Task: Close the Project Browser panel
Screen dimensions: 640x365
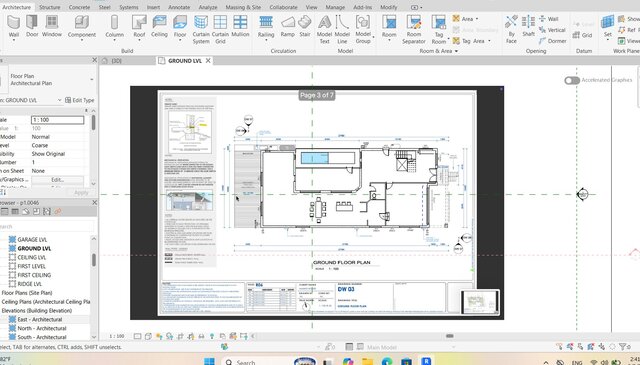Action: tap(94, 203)
